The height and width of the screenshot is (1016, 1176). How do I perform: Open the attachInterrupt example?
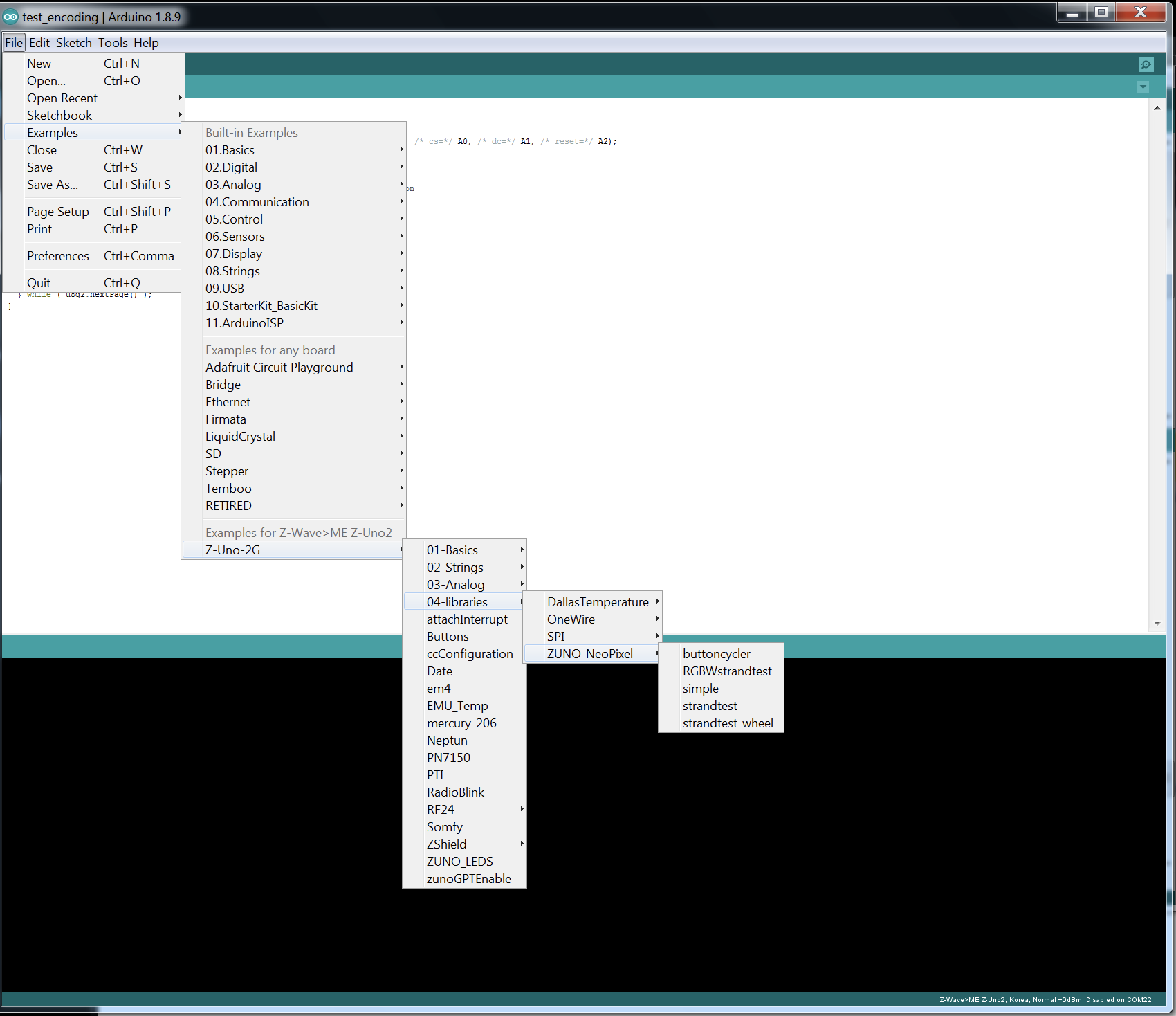(464, 619)
